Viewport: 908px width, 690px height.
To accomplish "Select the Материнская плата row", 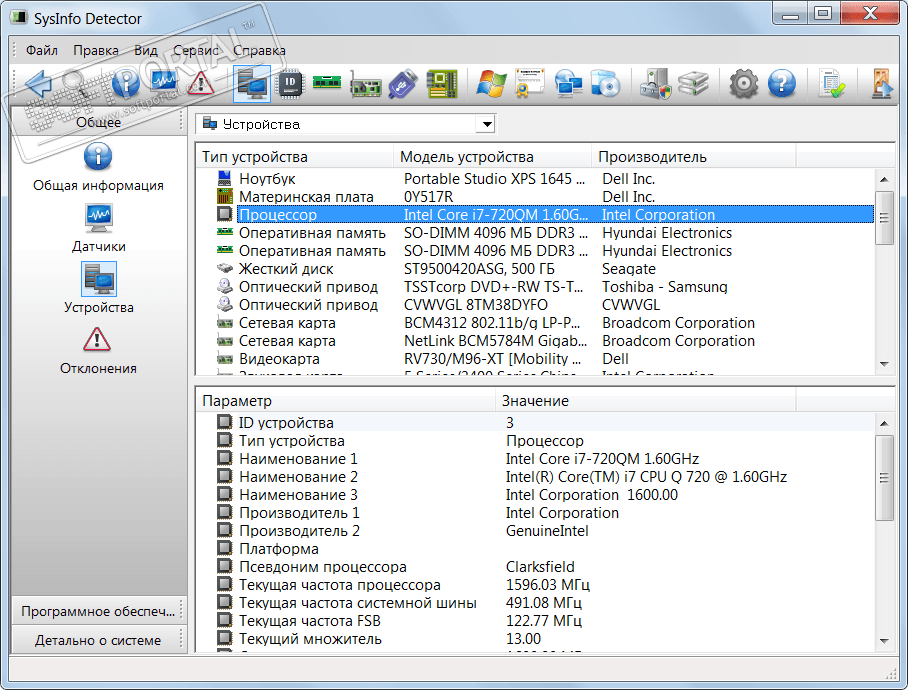I will pos(536,197).
